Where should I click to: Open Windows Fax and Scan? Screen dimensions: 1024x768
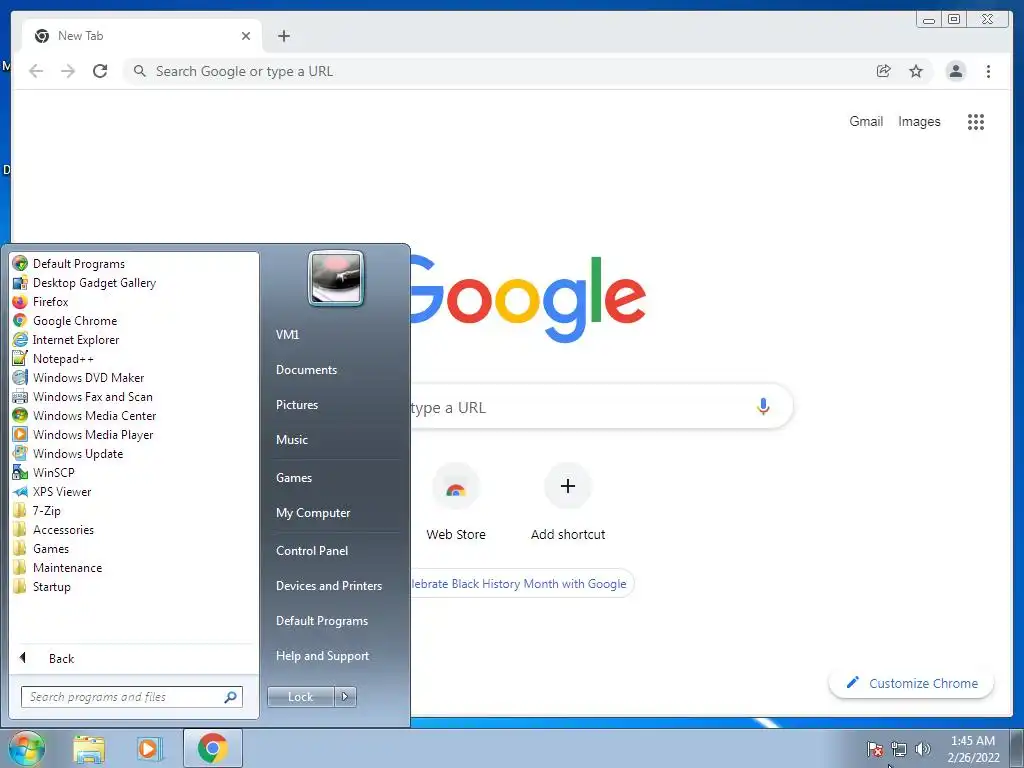[x=83, y=396]
